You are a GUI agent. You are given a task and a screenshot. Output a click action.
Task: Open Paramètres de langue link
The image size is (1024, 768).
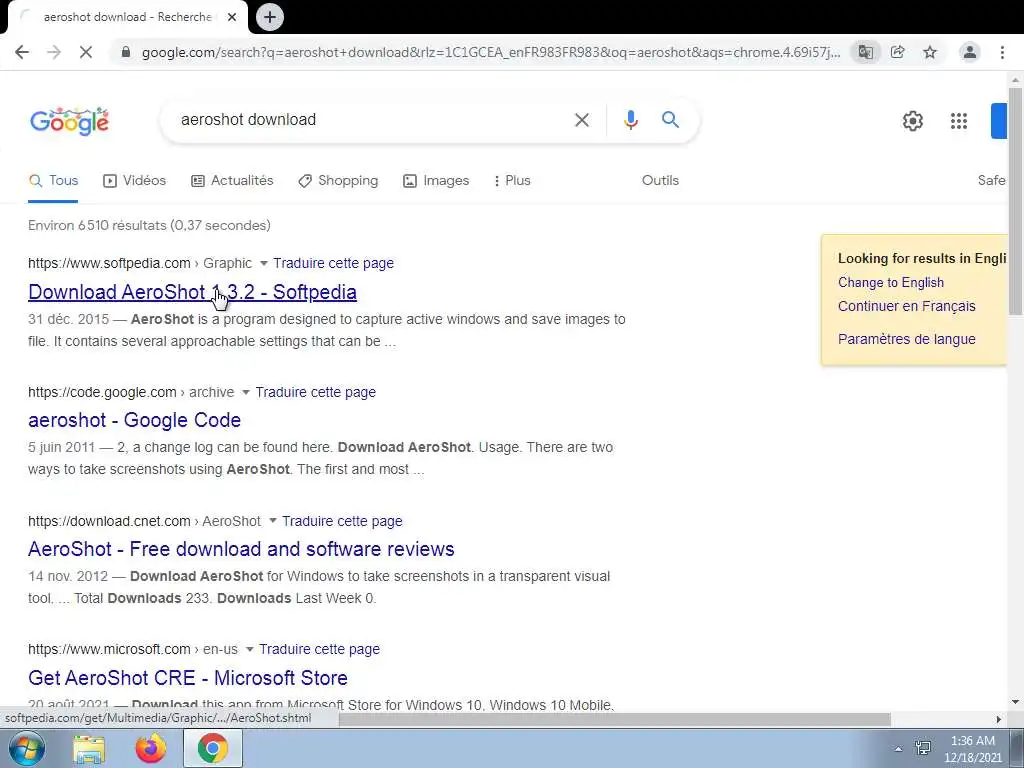(906, 340)
